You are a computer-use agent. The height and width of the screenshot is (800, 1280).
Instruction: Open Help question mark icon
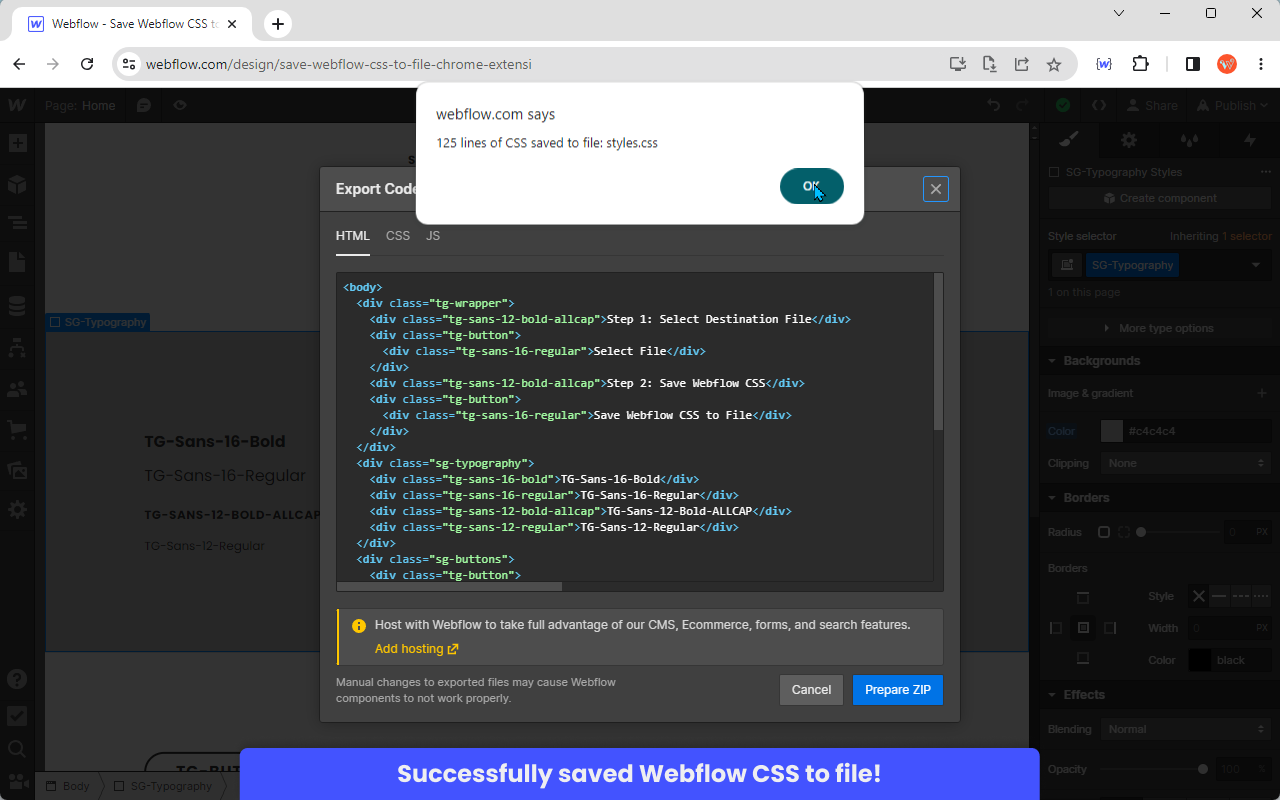click(17, 679)
